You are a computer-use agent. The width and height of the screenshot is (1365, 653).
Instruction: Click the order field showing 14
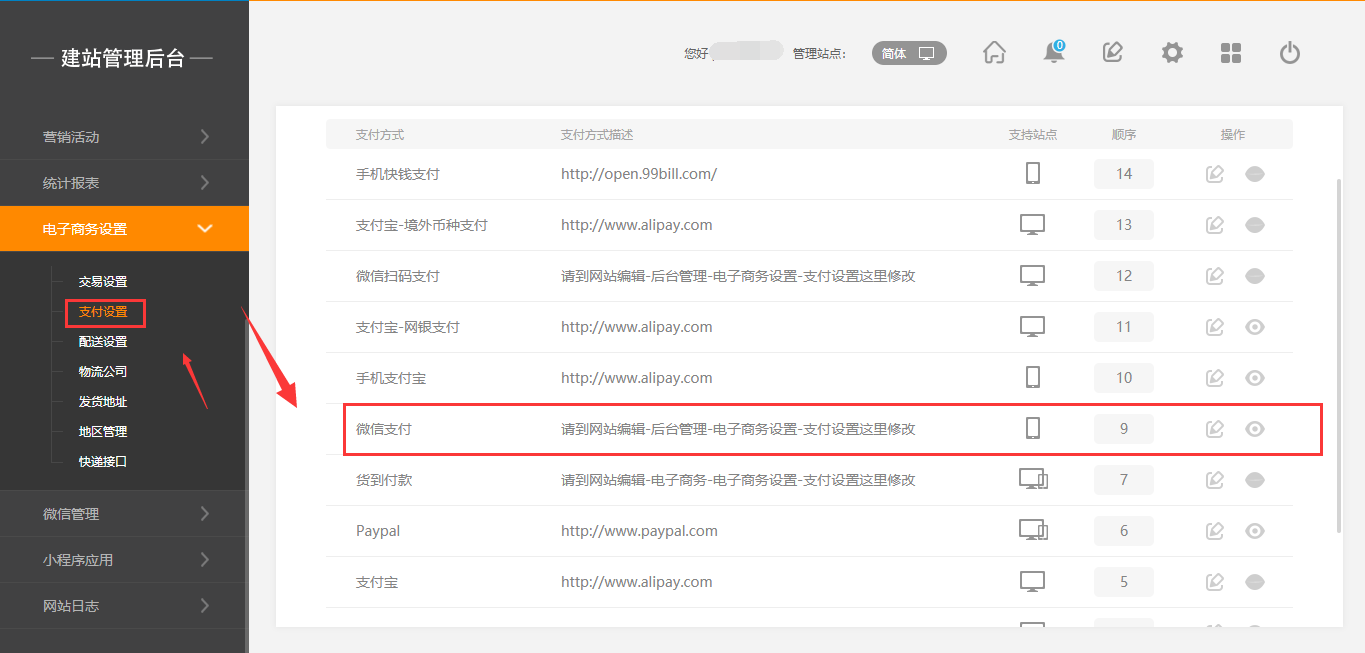(1124, 174)
